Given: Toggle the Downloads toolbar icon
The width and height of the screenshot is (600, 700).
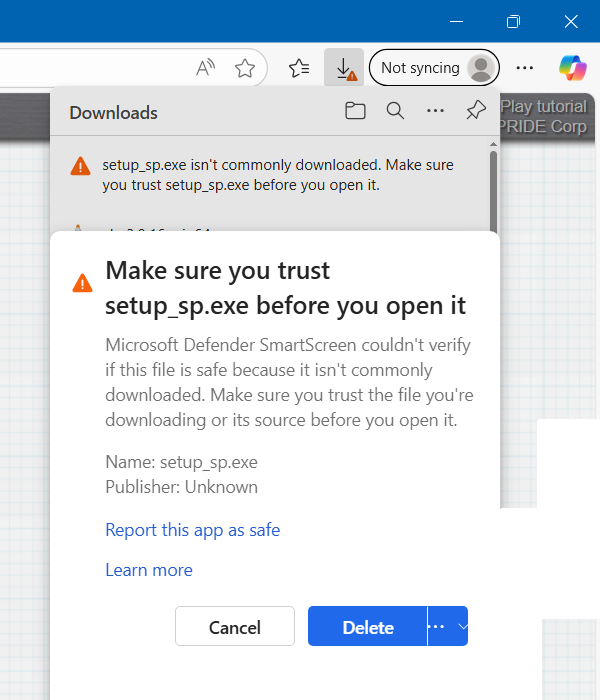Looking at the screenshot, I should (344, 68).
